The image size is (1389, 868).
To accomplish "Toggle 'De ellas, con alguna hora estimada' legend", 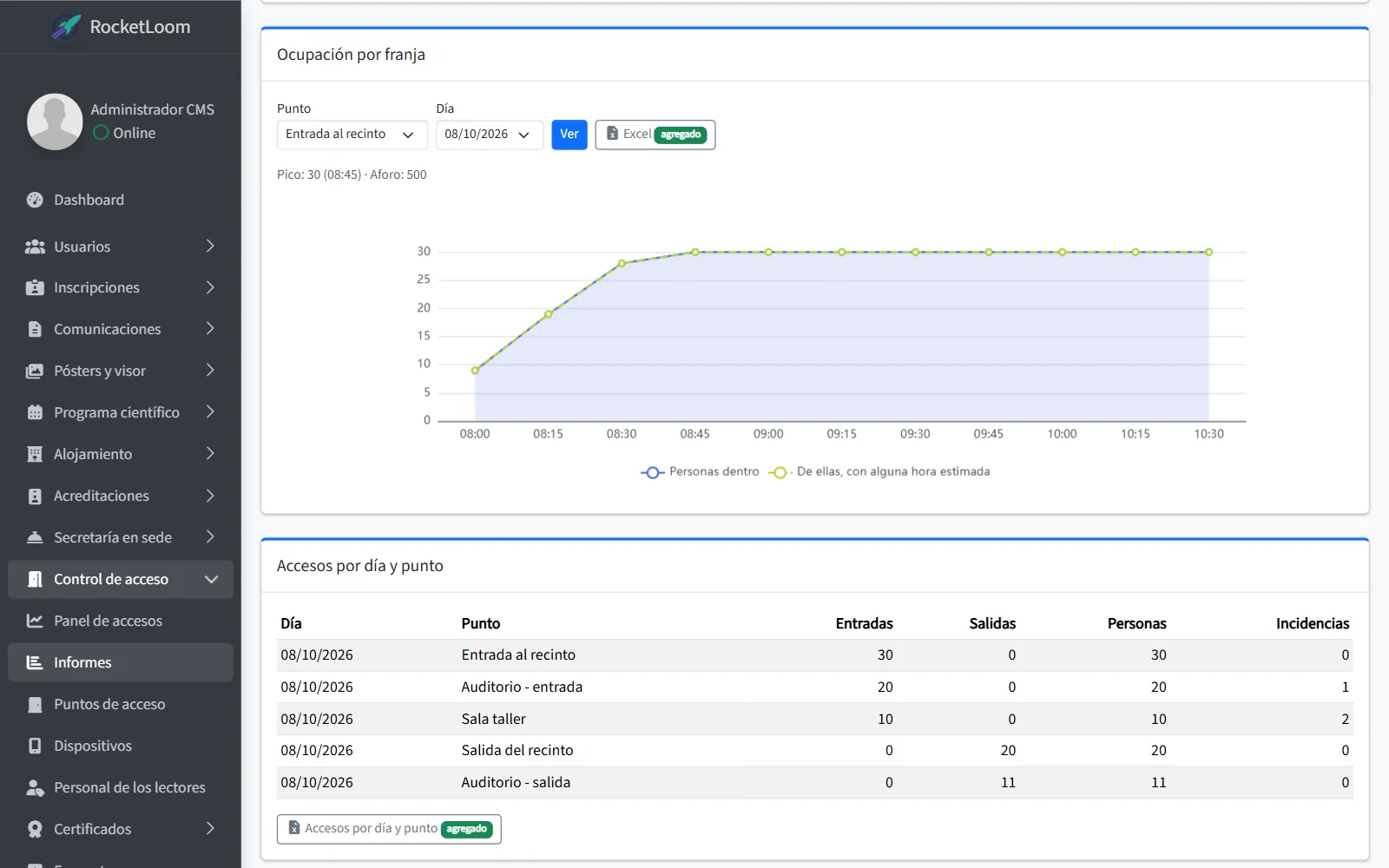I will tap(879, 471).
